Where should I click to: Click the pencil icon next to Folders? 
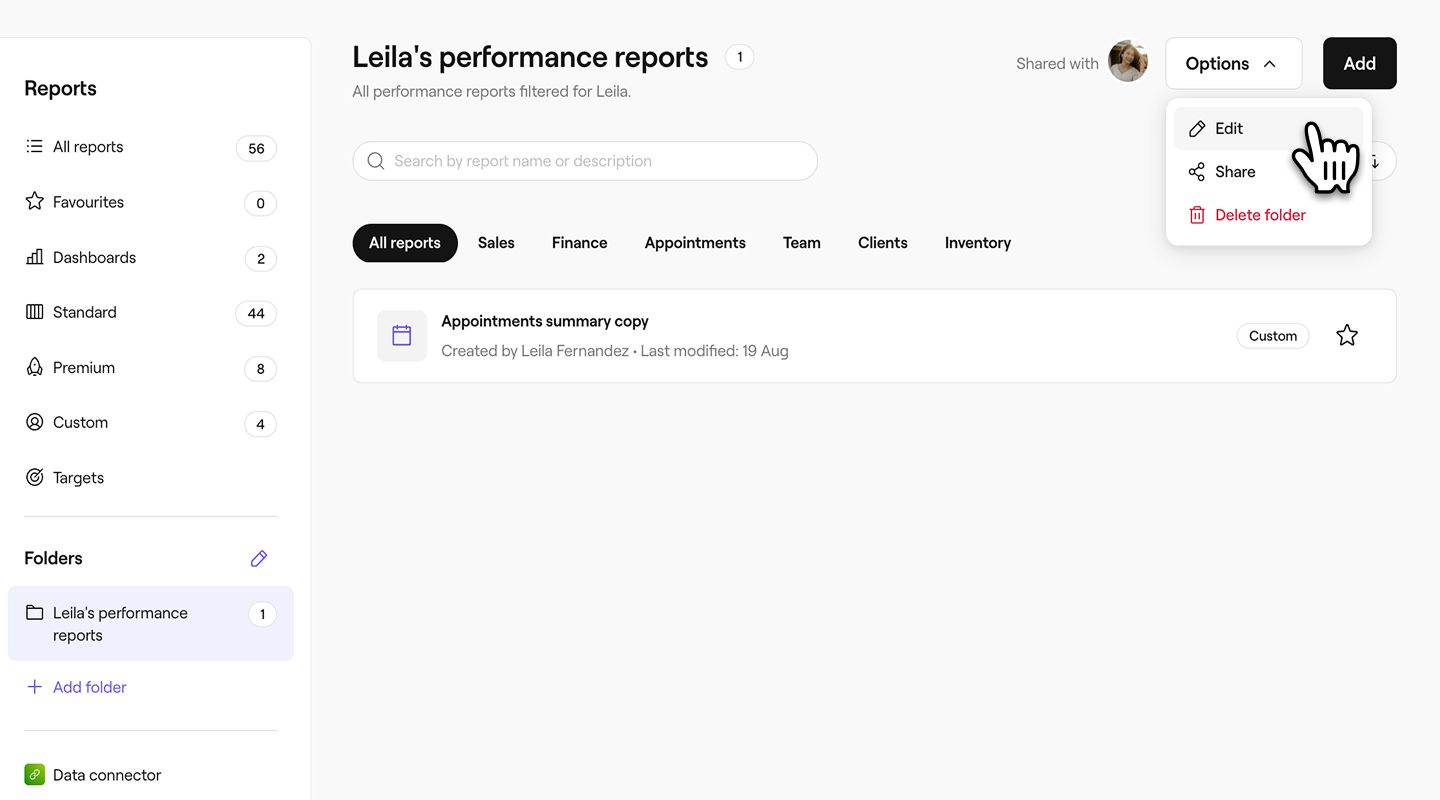(x=259, y=559)
